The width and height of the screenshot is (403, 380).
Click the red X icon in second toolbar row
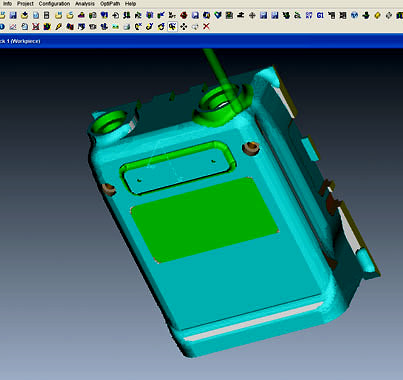[206, 26]
